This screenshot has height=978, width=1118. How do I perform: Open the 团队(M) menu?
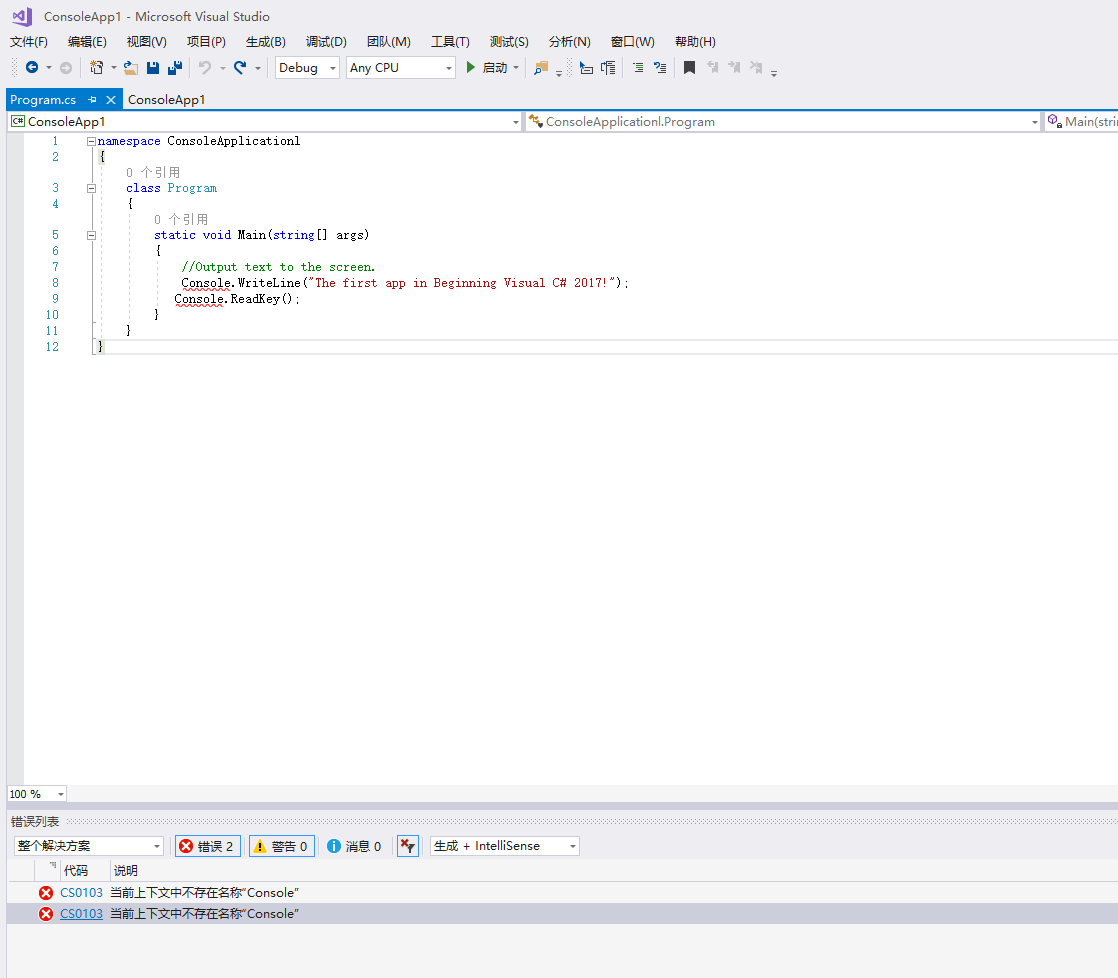click(x=389, y=42)
